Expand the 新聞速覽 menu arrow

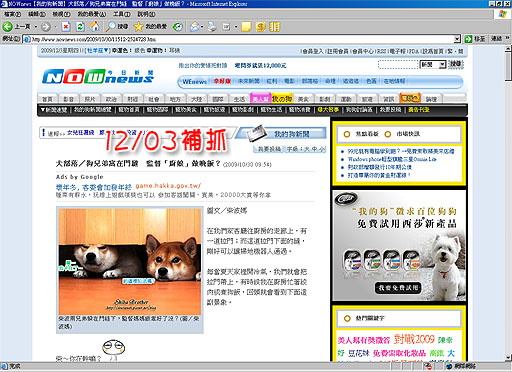[x=43, y=110]
